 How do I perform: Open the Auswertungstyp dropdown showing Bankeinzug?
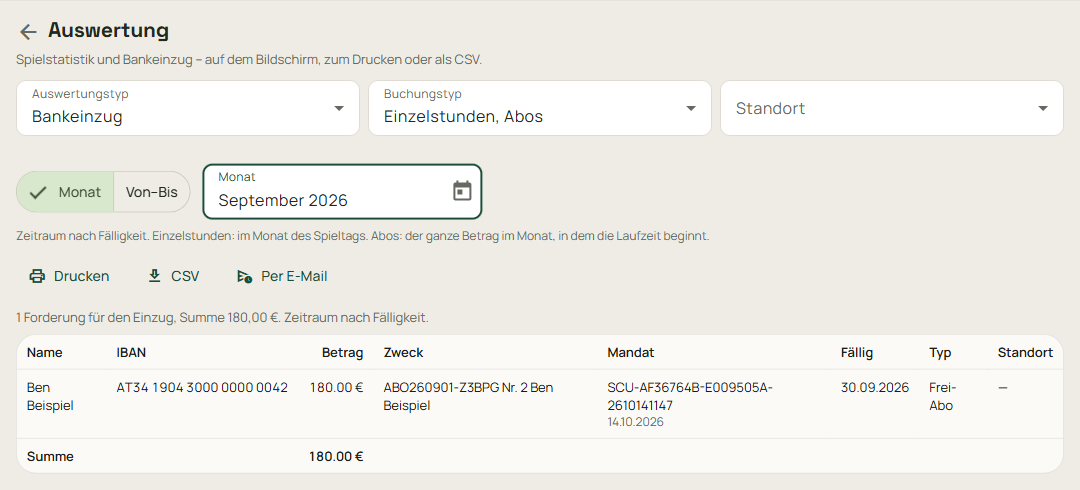tap(188, 108)
